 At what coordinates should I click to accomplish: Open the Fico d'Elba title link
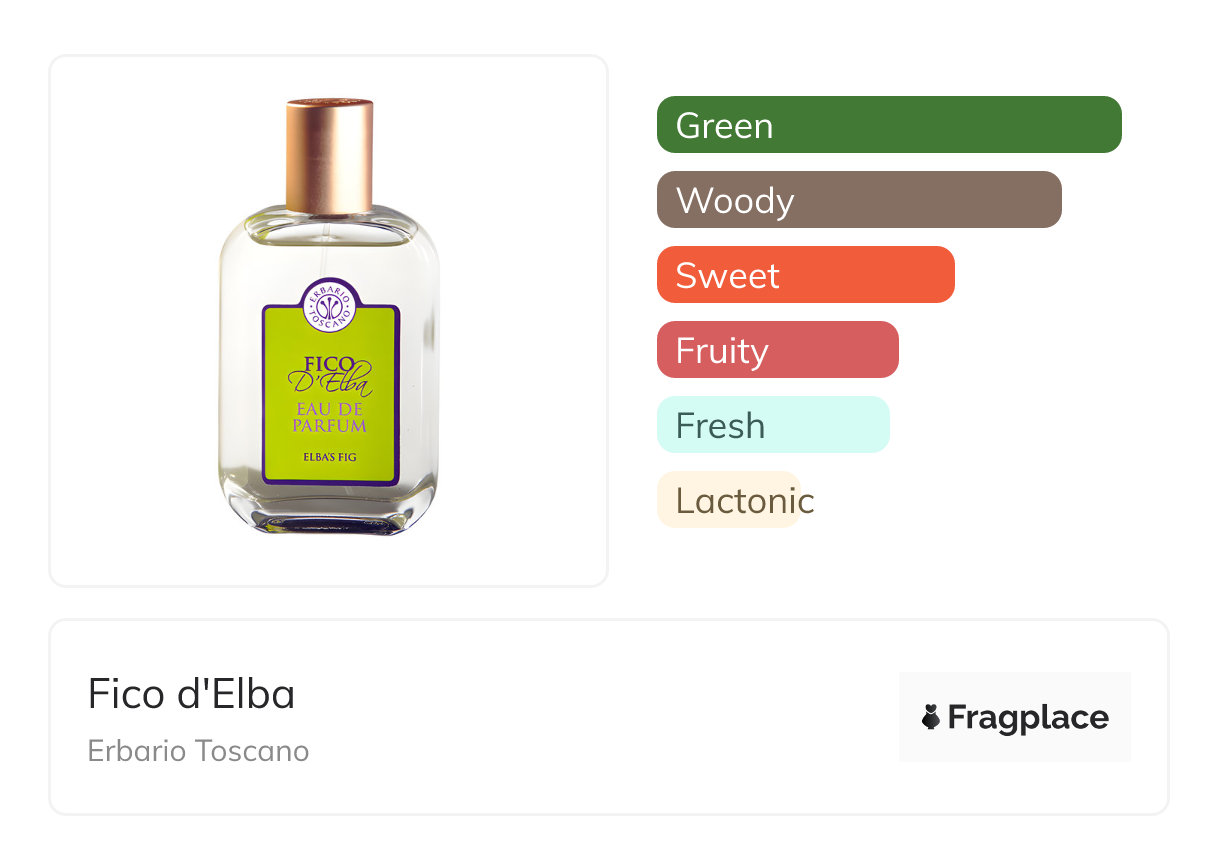191,694
